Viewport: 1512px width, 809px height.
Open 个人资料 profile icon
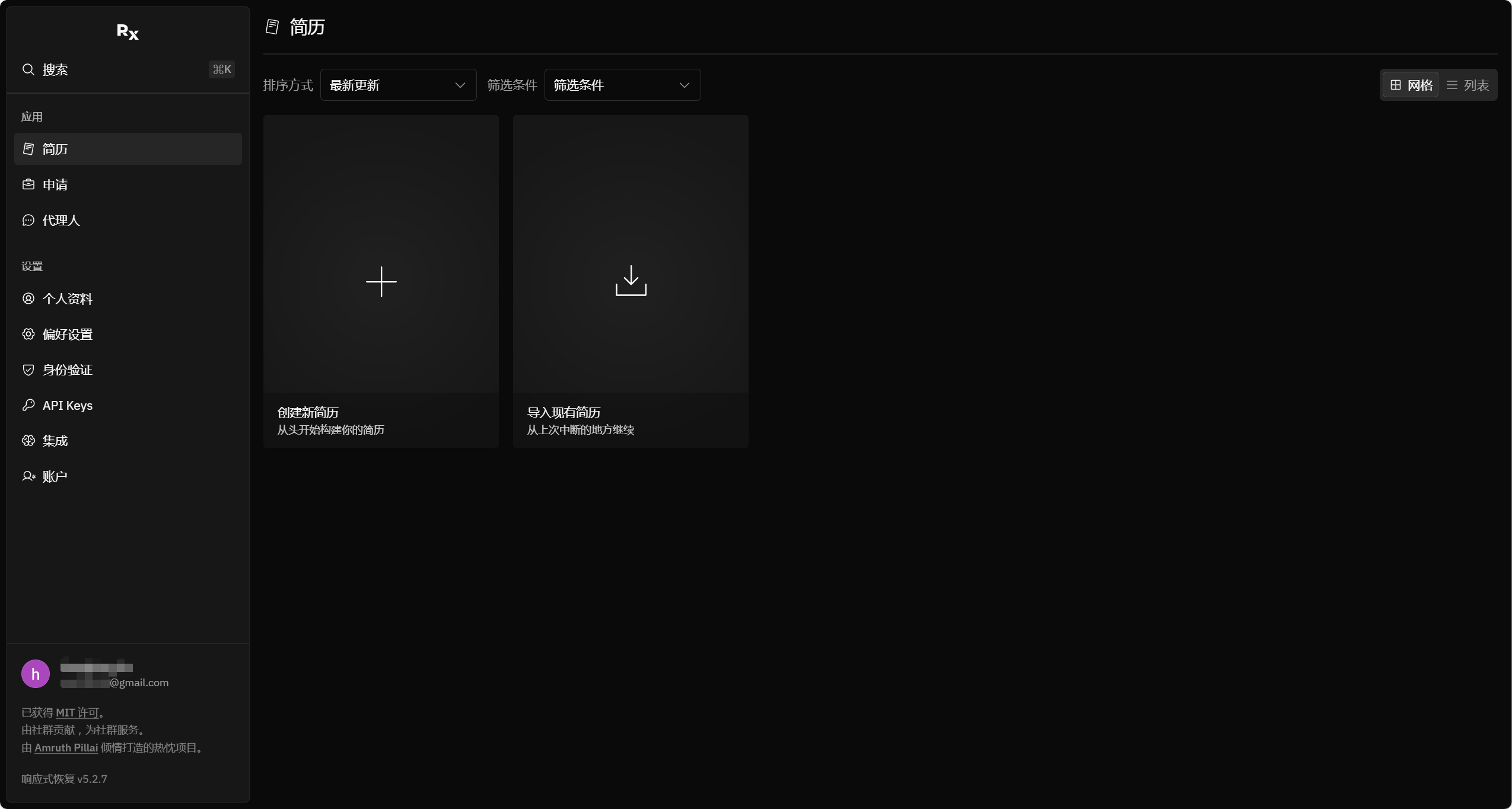[x=28, y=298]
